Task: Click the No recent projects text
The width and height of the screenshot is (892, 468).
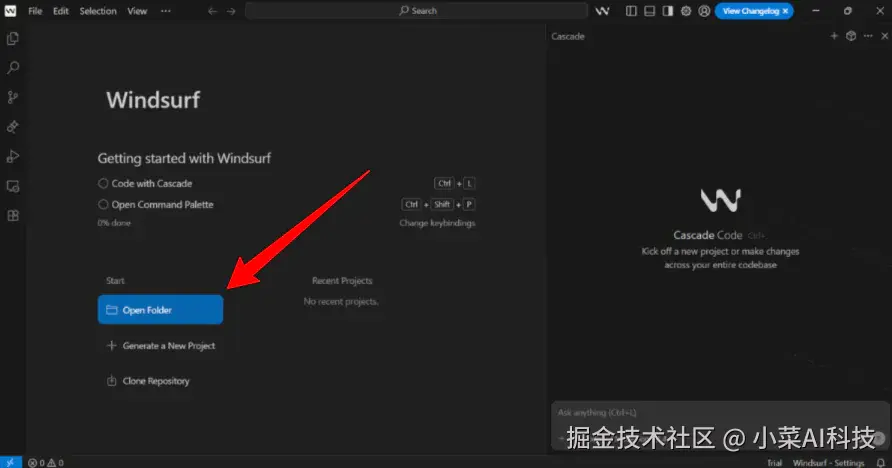Action: 341,301
